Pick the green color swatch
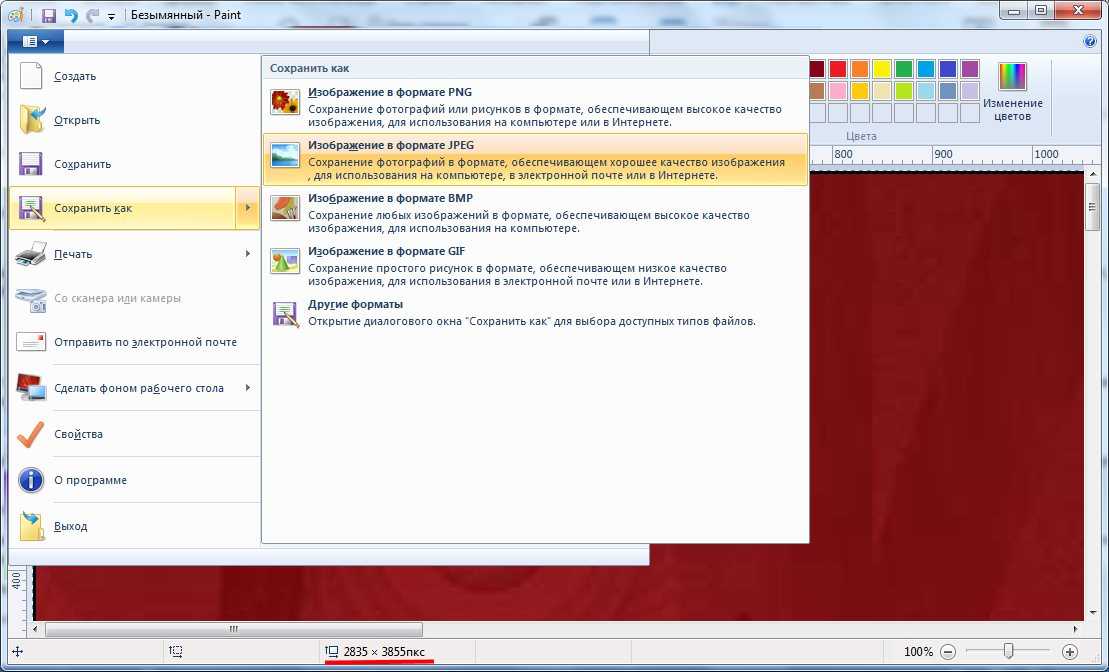 (904, 69)
